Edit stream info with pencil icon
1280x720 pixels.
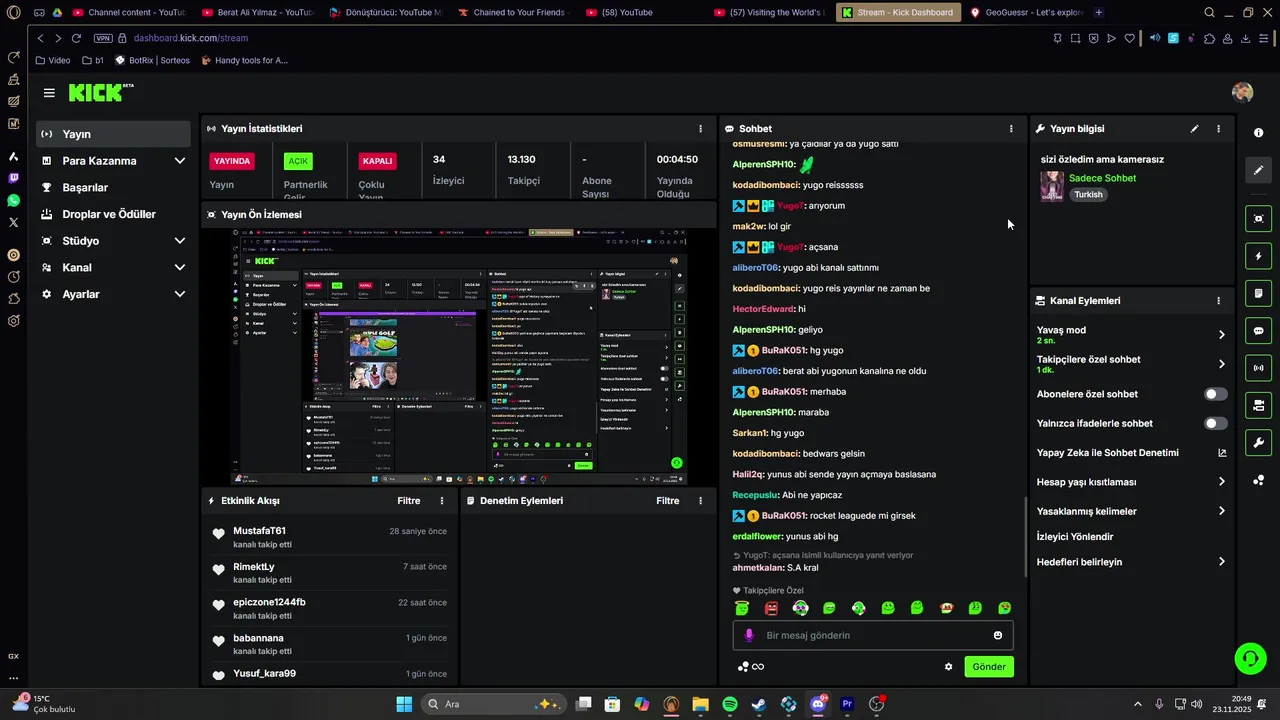(1194, 129)
